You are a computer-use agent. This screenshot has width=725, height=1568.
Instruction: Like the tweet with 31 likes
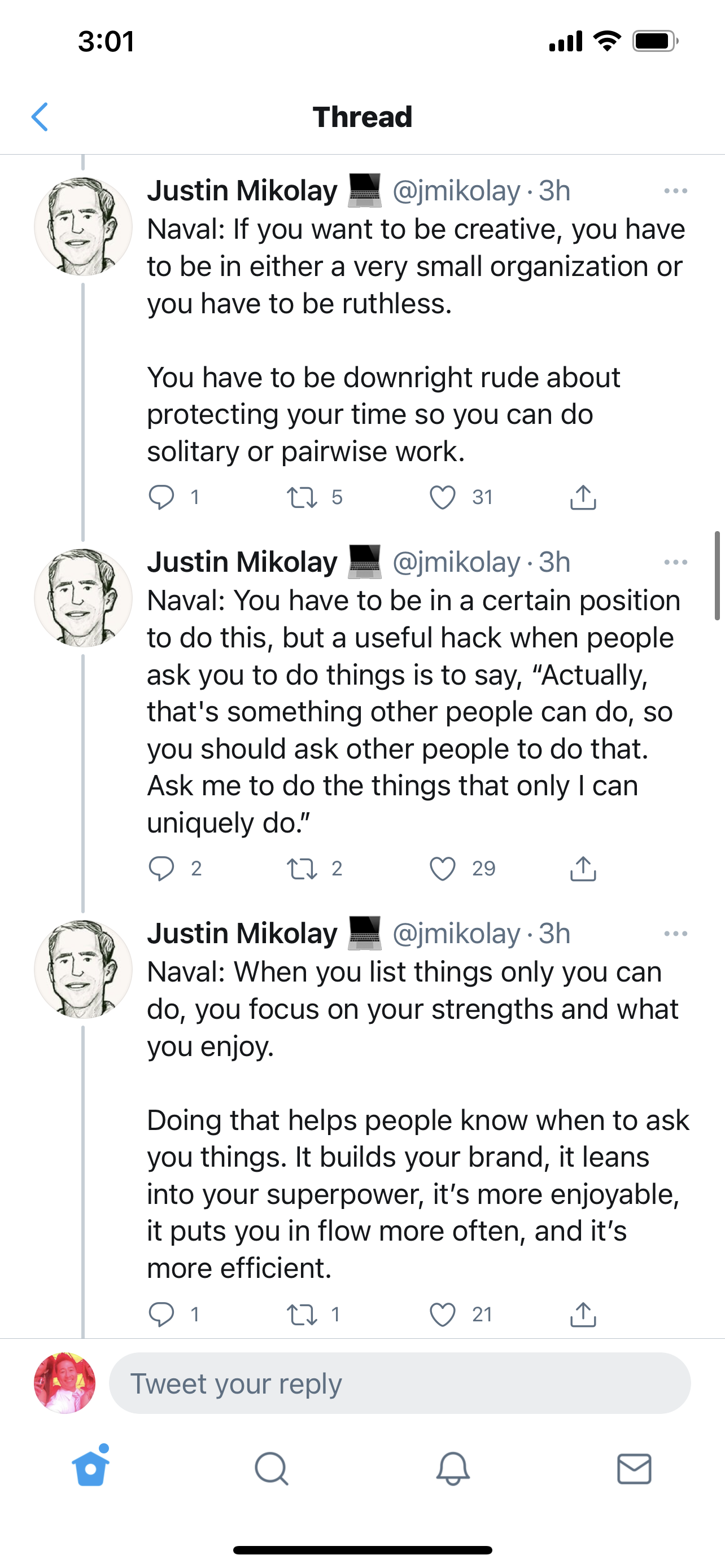click(443, 497)
